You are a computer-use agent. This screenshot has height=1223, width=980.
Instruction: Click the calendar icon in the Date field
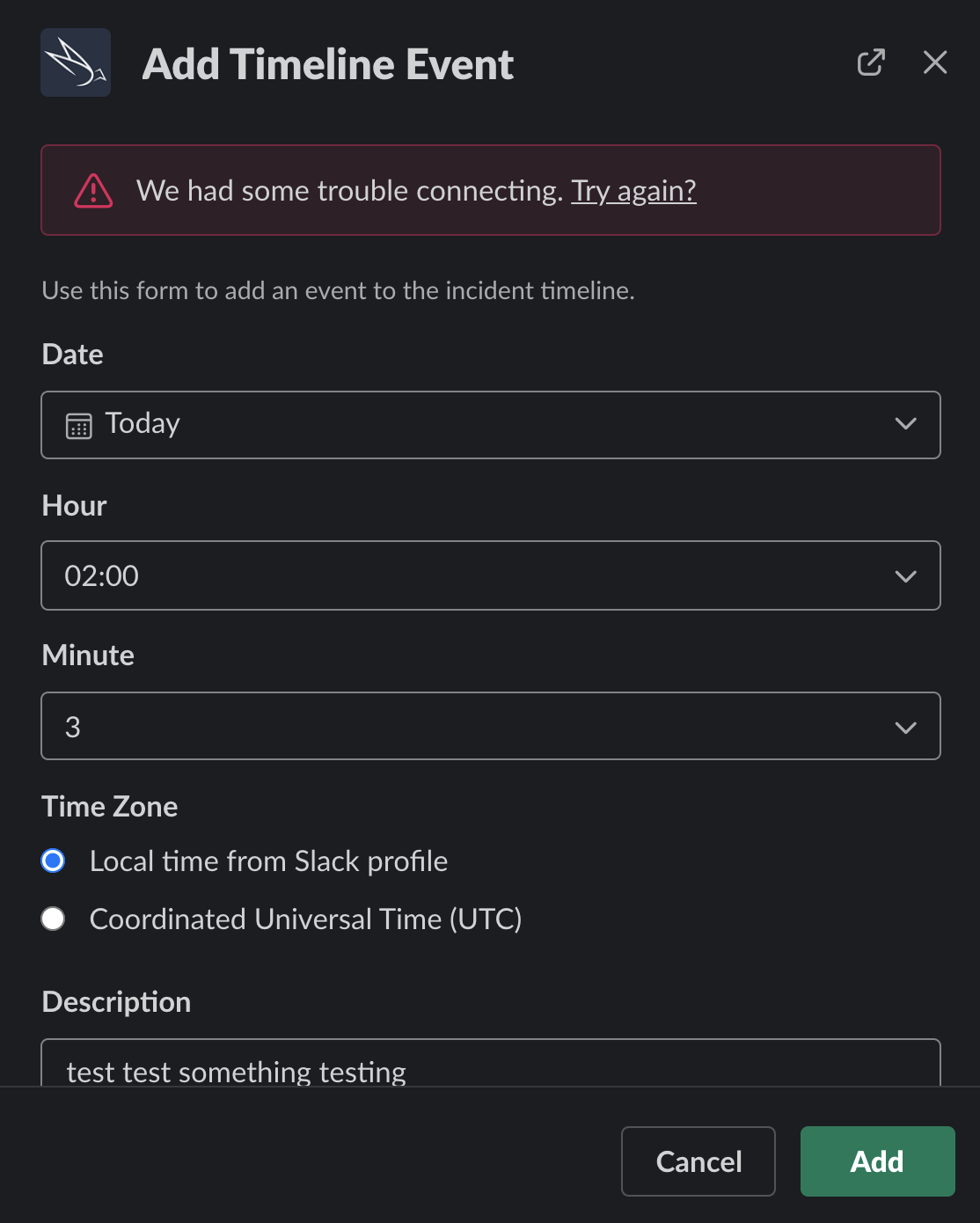[x=80, y=425]
